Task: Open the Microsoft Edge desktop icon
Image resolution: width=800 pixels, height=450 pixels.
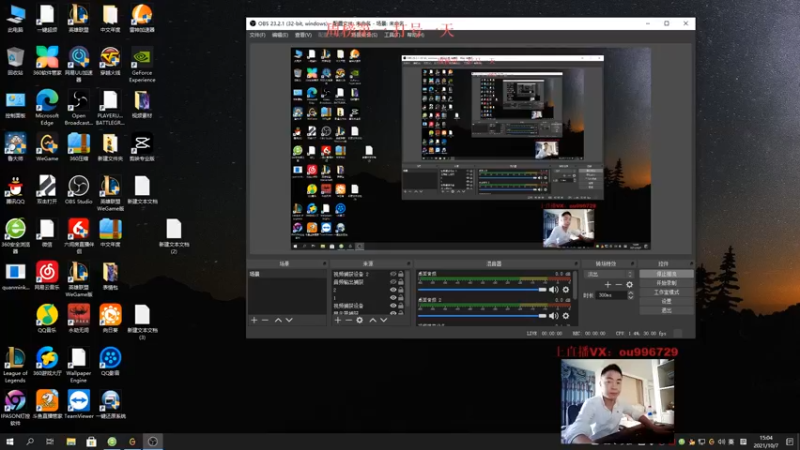Action: pos(47,107)
